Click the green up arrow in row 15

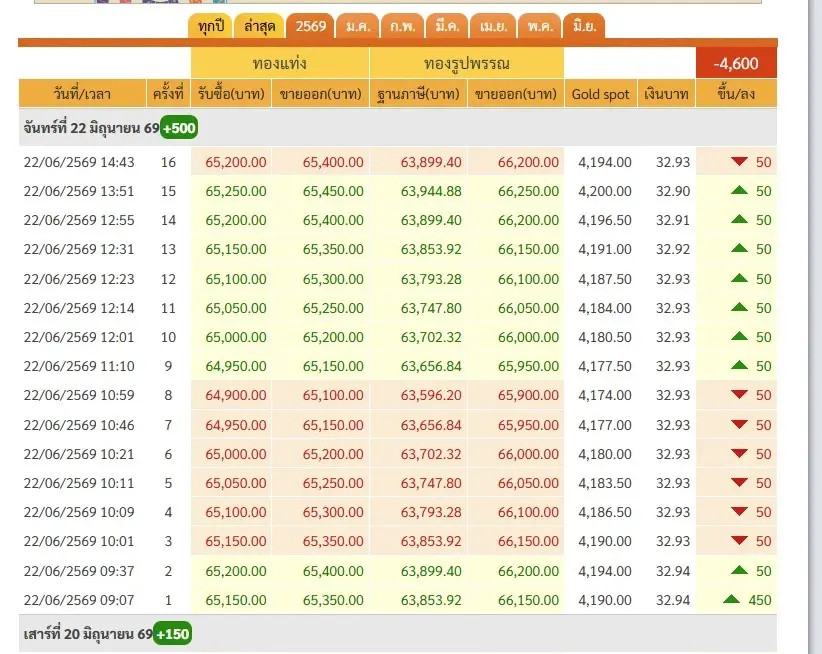point(739,190)
